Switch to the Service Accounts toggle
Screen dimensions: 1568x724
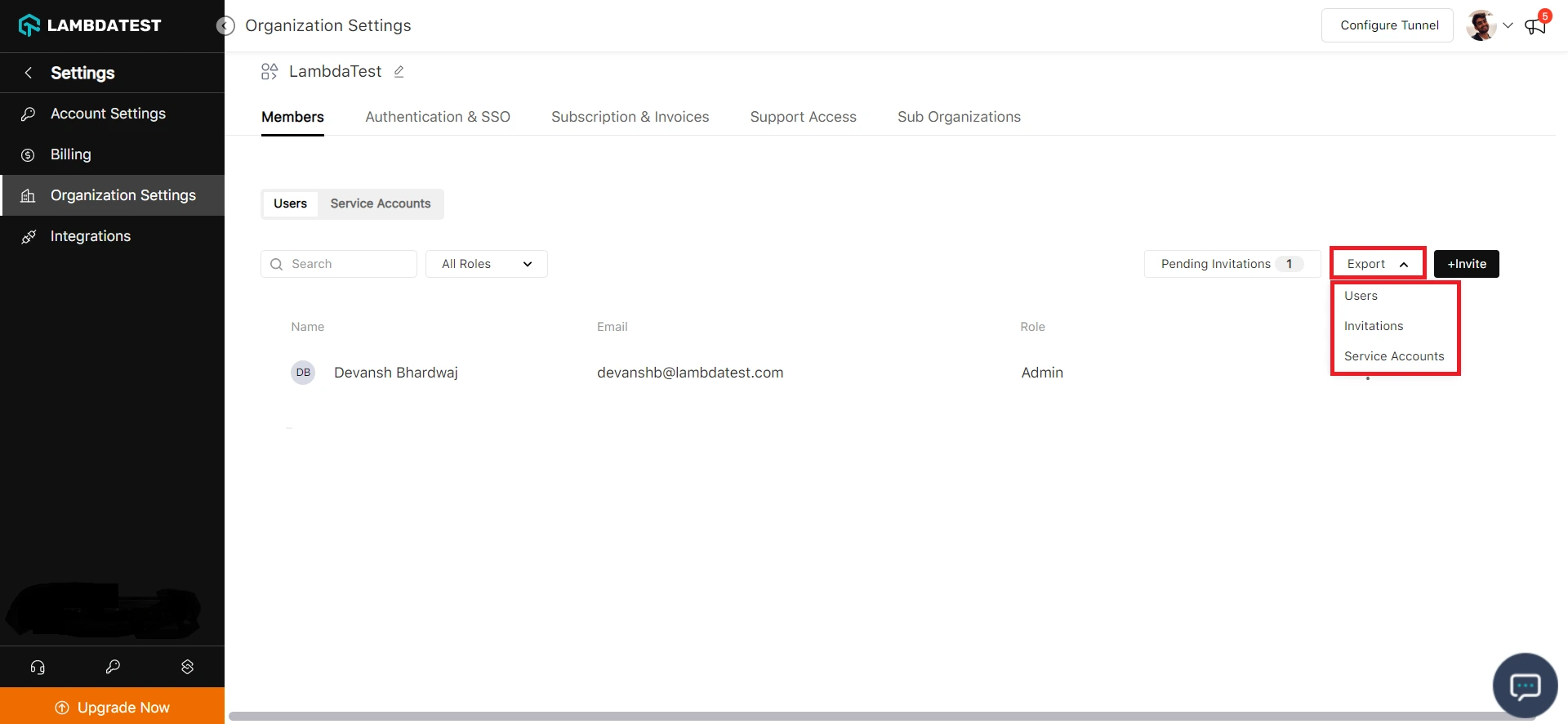coord(380,203)
